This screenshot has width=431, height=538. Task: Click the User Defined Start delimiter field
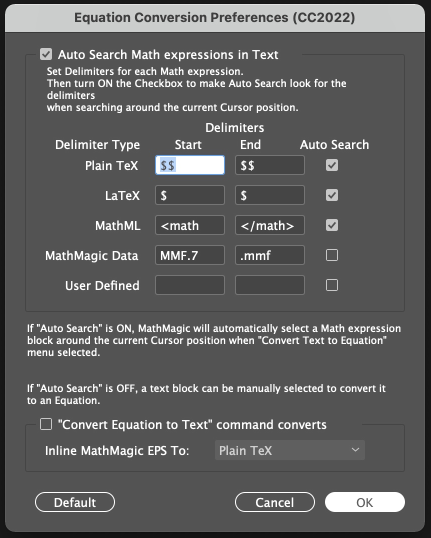coord(190,285)
